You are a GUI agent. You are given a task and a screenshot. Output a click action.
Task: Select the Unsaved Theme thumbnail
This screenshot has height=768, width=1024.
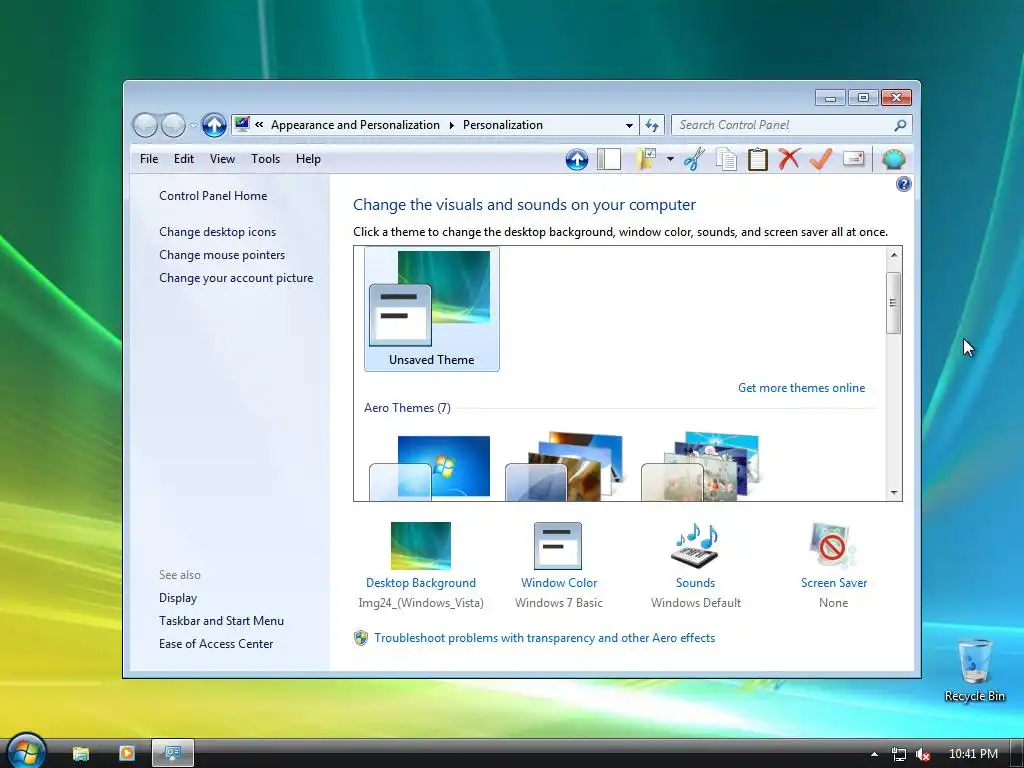coord(432,309)
